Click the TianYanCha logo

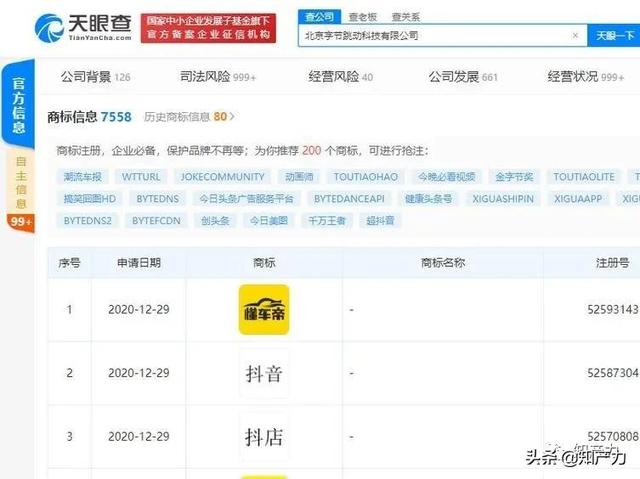point(83,27)
